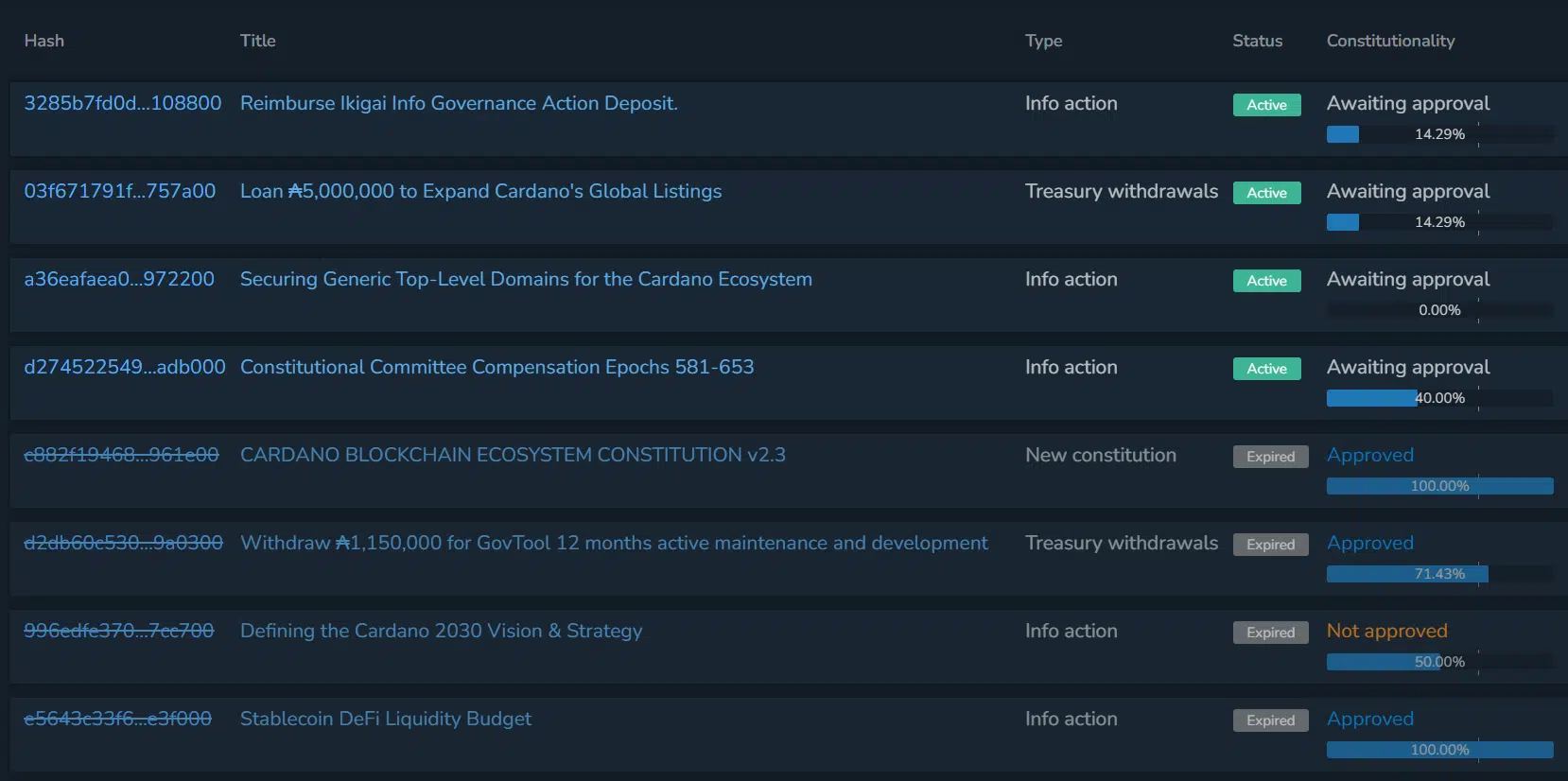Open Defining the Cardano 2030 Vision & Strategy

coord(442,631)
